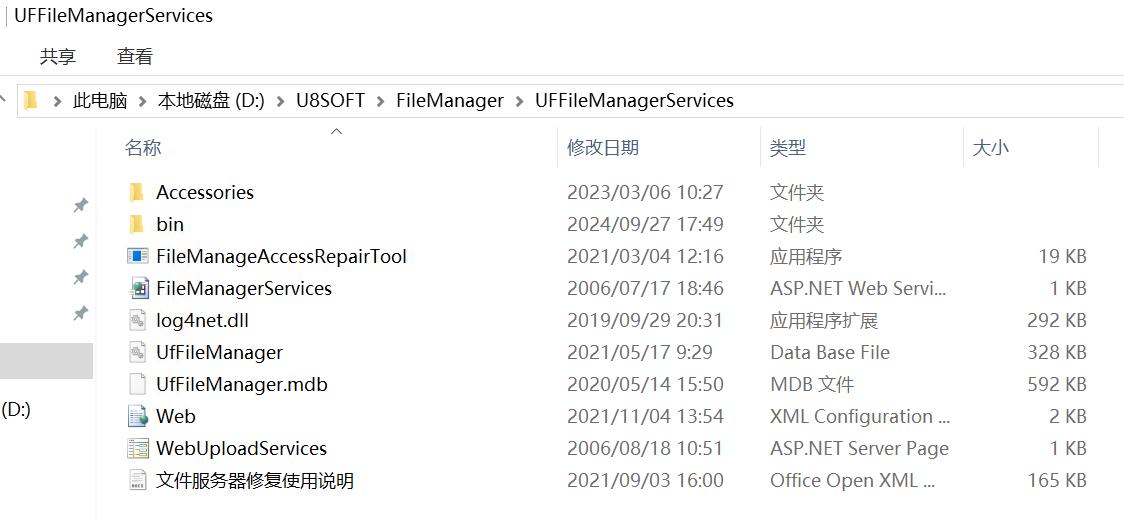The width and height of the screenshot is (1124, 519).
Task: Select the FileManageAccessRepairTool application icon
Action: coord(138,256)
